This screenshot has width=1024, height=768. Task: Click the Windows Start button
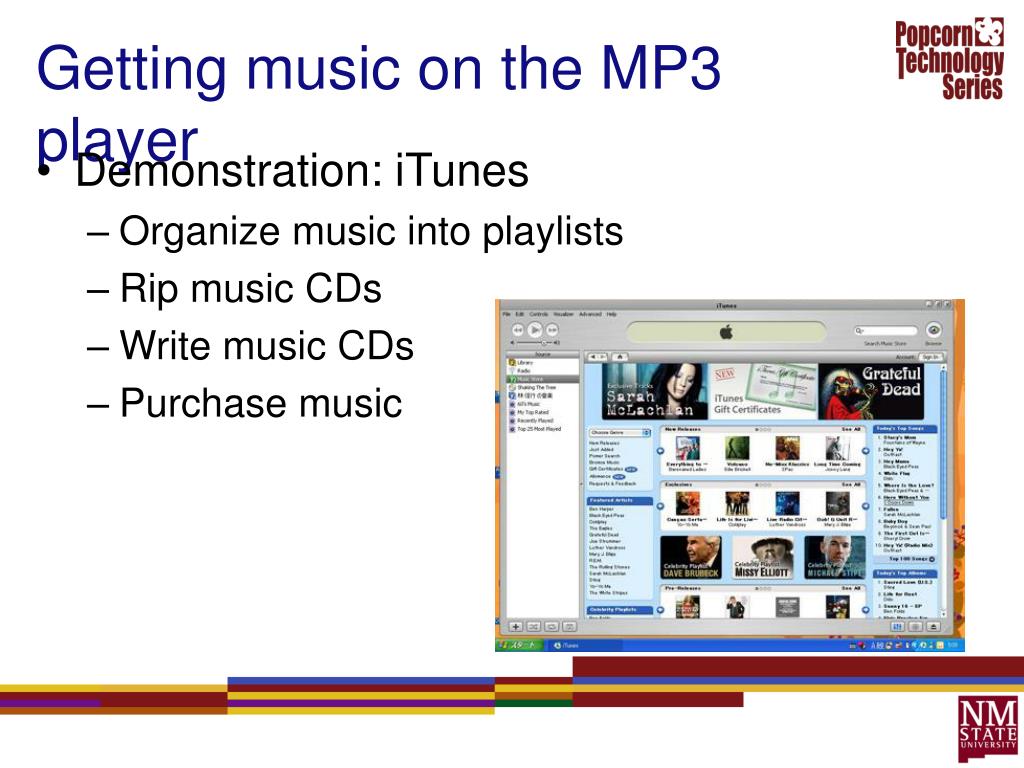click(519, 645)
